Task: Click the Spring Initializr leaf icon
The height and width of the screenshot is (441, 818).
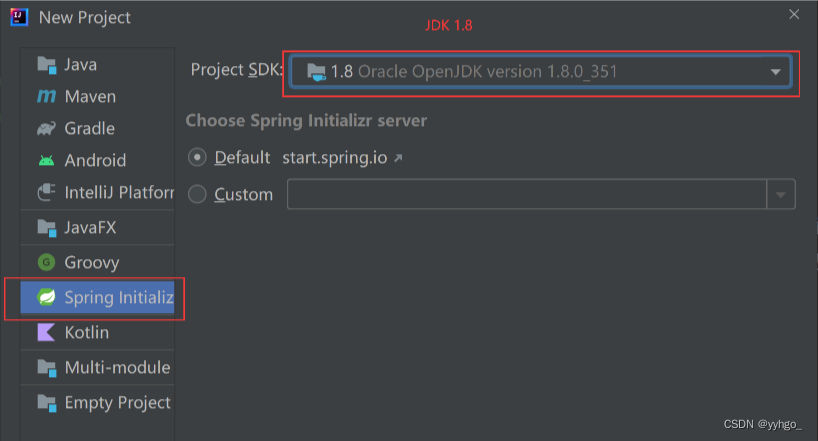Action: click(x=46, y=297)
